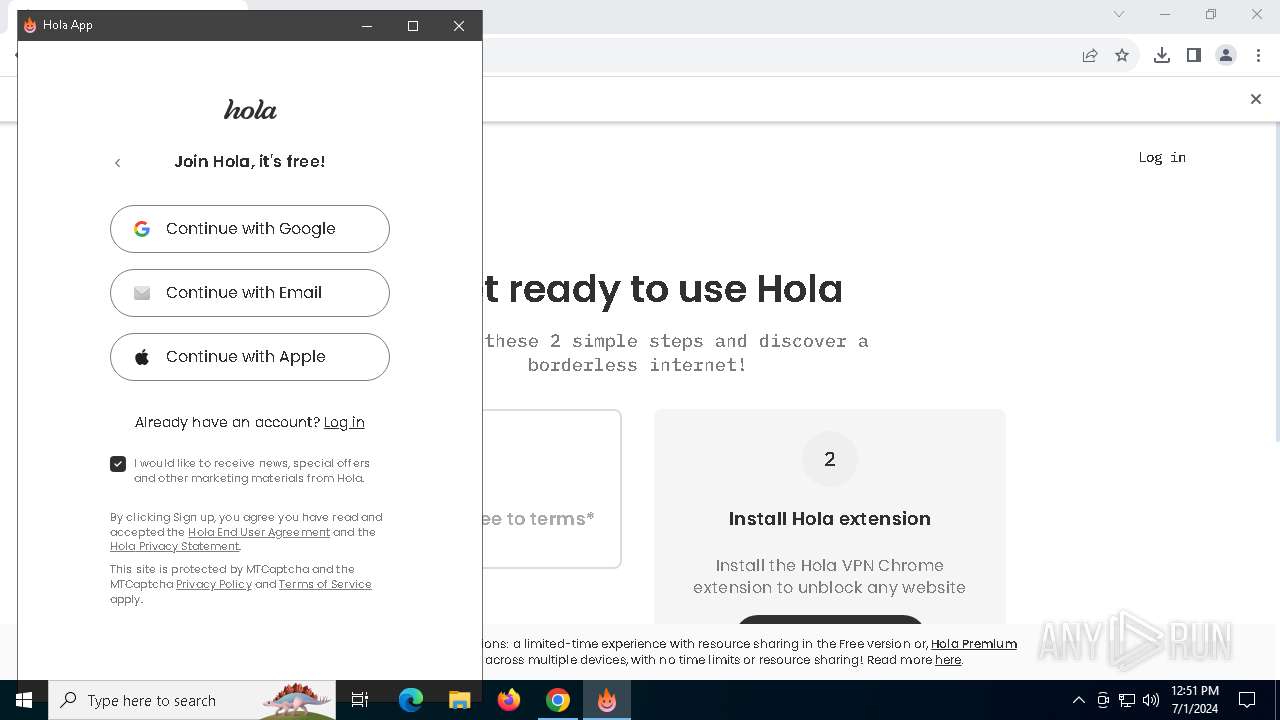Dismiss the Chrome notification bar
This screenshot has width=1280, height=720.
[x=1256, y=99]
